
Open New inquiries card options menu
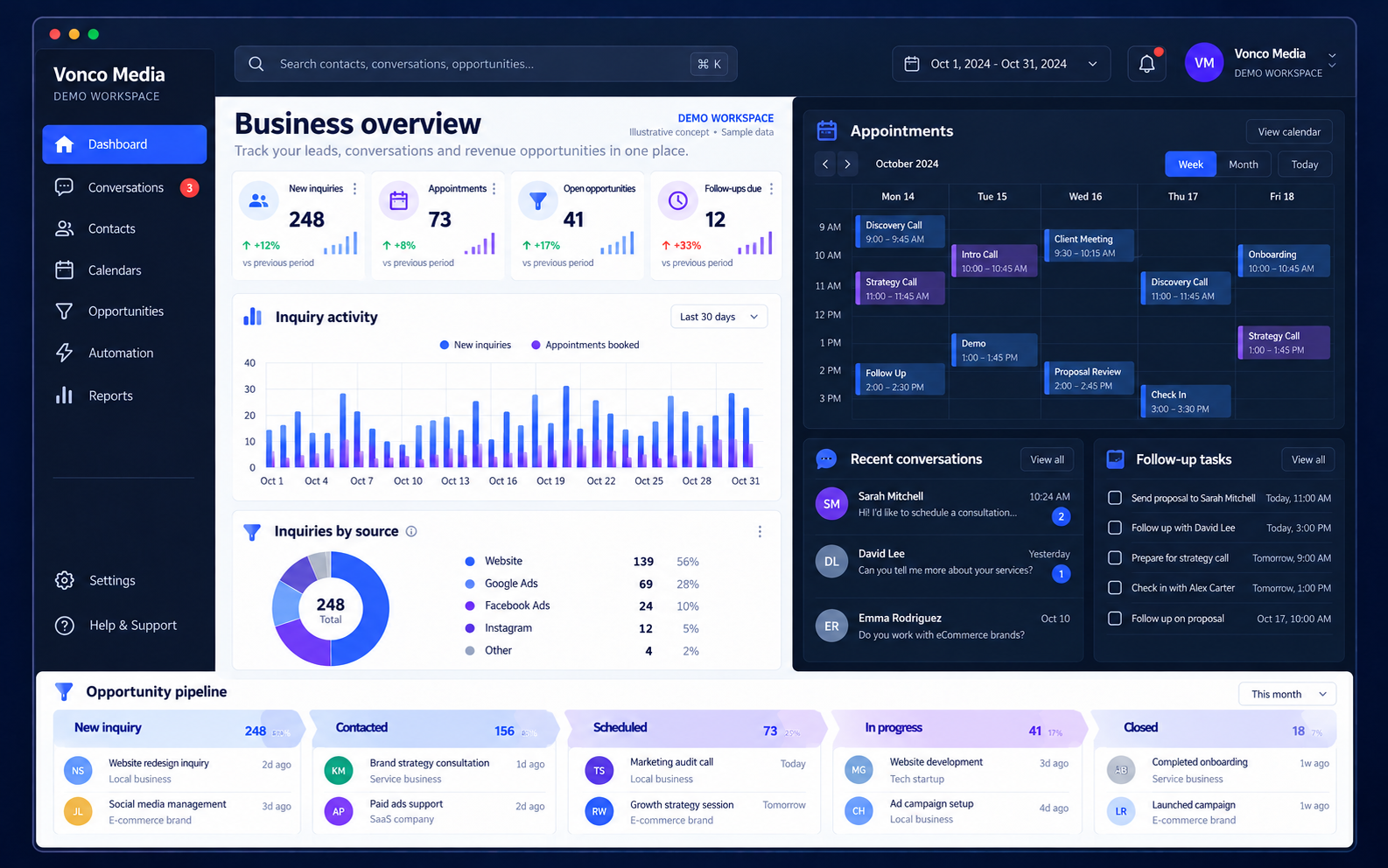coord(354,189)
